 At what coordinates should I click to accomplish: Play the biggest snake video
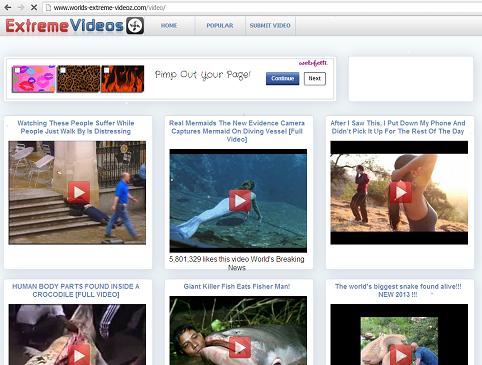pyautogui.click(x=401, y=355)
